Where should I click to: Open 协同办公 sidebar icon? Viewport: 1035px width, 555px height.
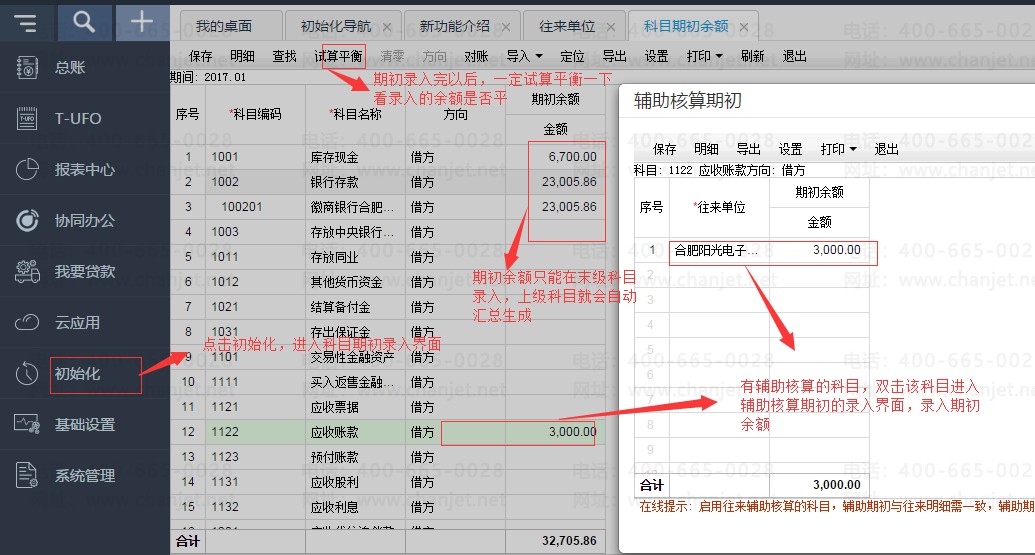click(x=27, y=220)
